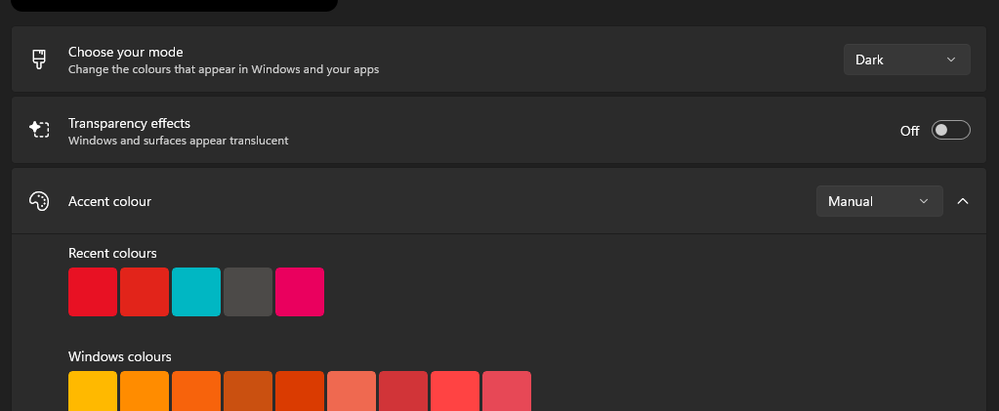The width and height of the screenshot is (999, 411).
Task: Toggle the Transparency effects switch
Action: pyautogui.click(x=951, y=130)
